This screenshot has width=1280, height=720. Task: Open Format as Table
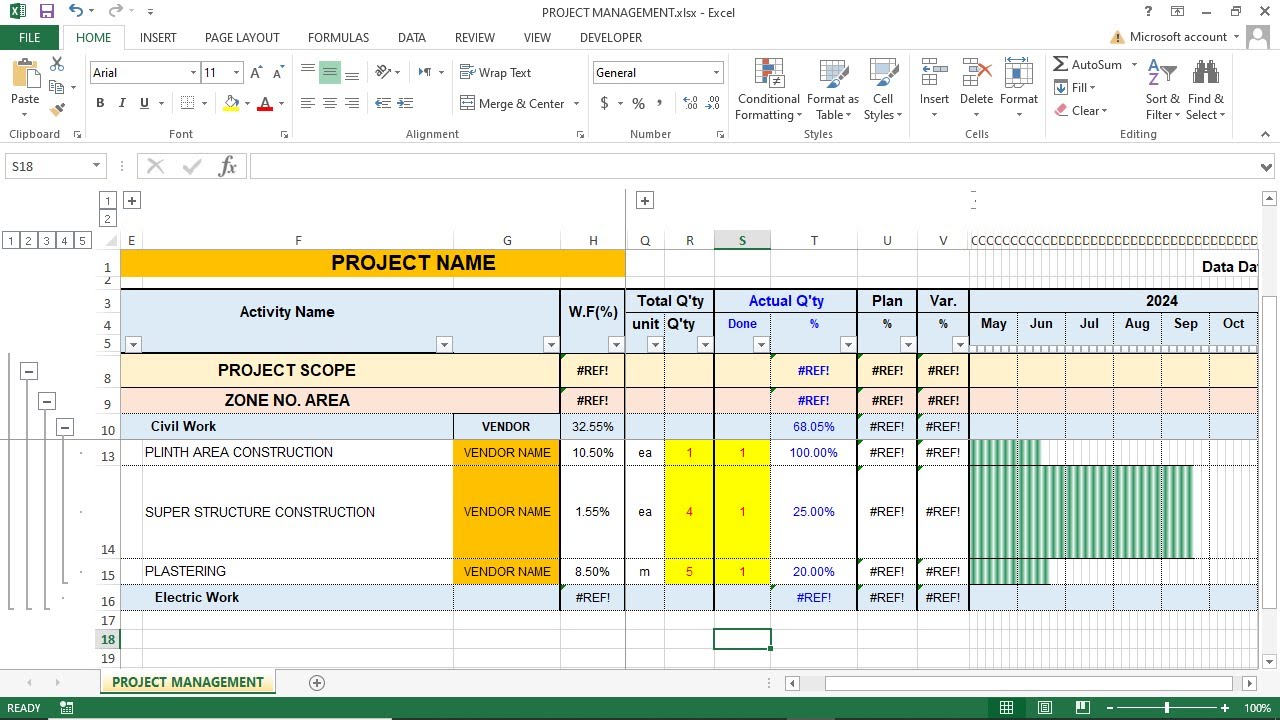(x=832, y=90)
